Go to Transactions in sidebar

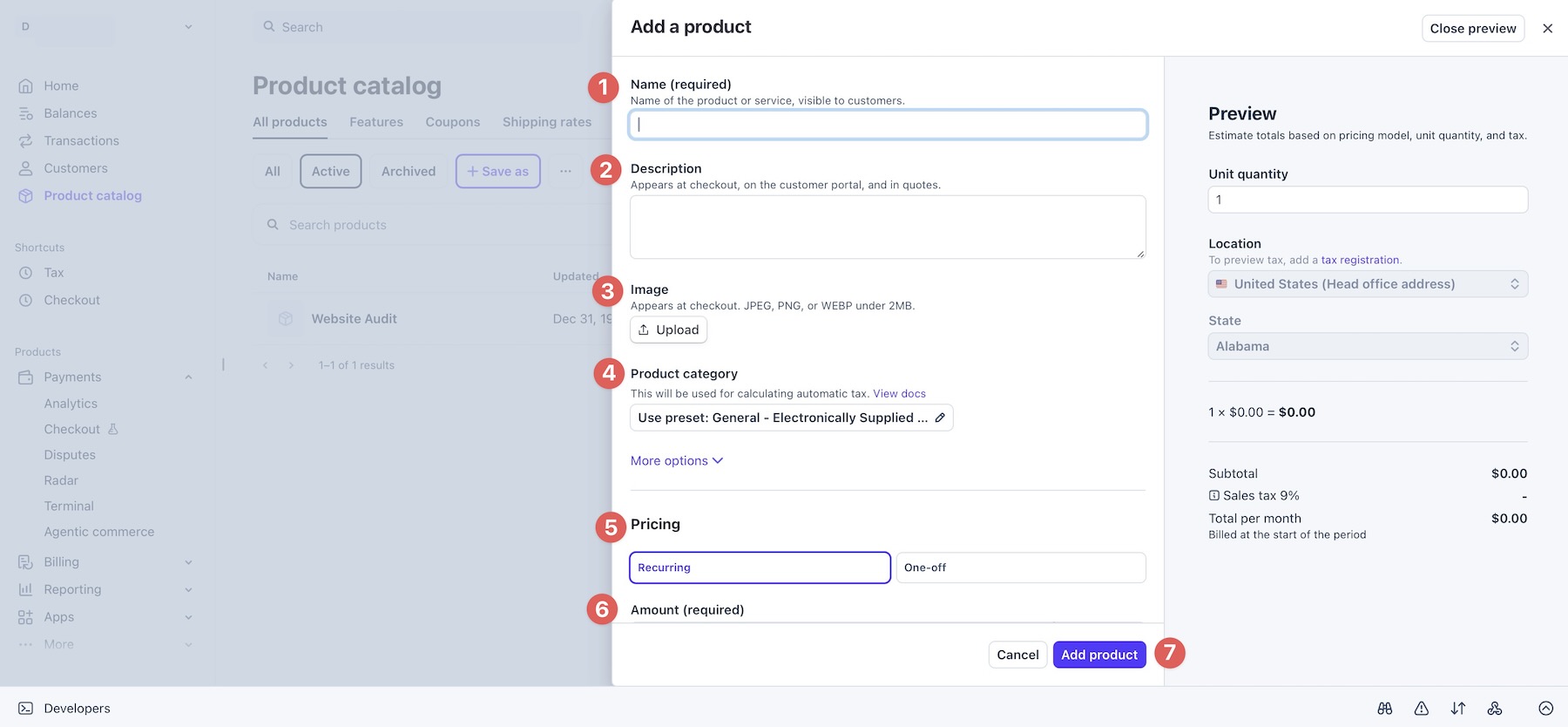click(81, 140)
